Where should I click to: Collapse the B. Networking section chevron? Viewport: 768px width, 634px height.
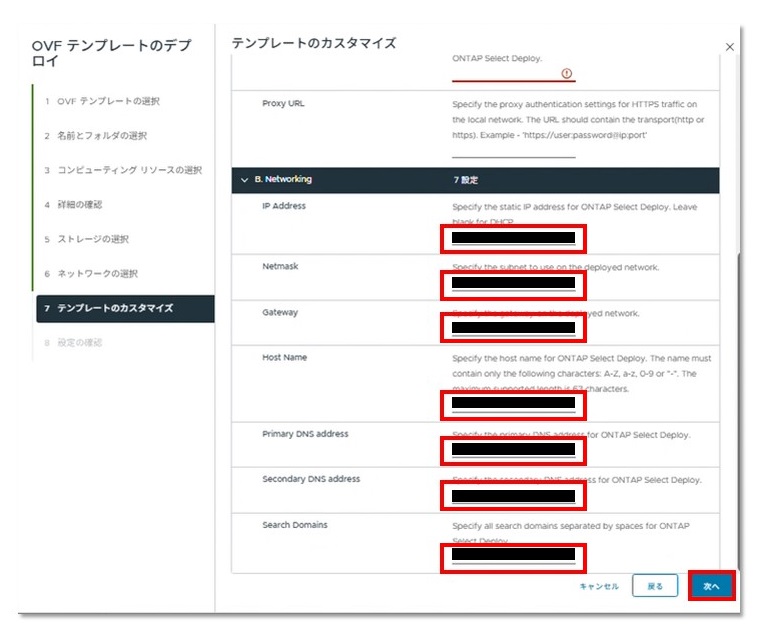pyautogui.click(x=244, y=180)
